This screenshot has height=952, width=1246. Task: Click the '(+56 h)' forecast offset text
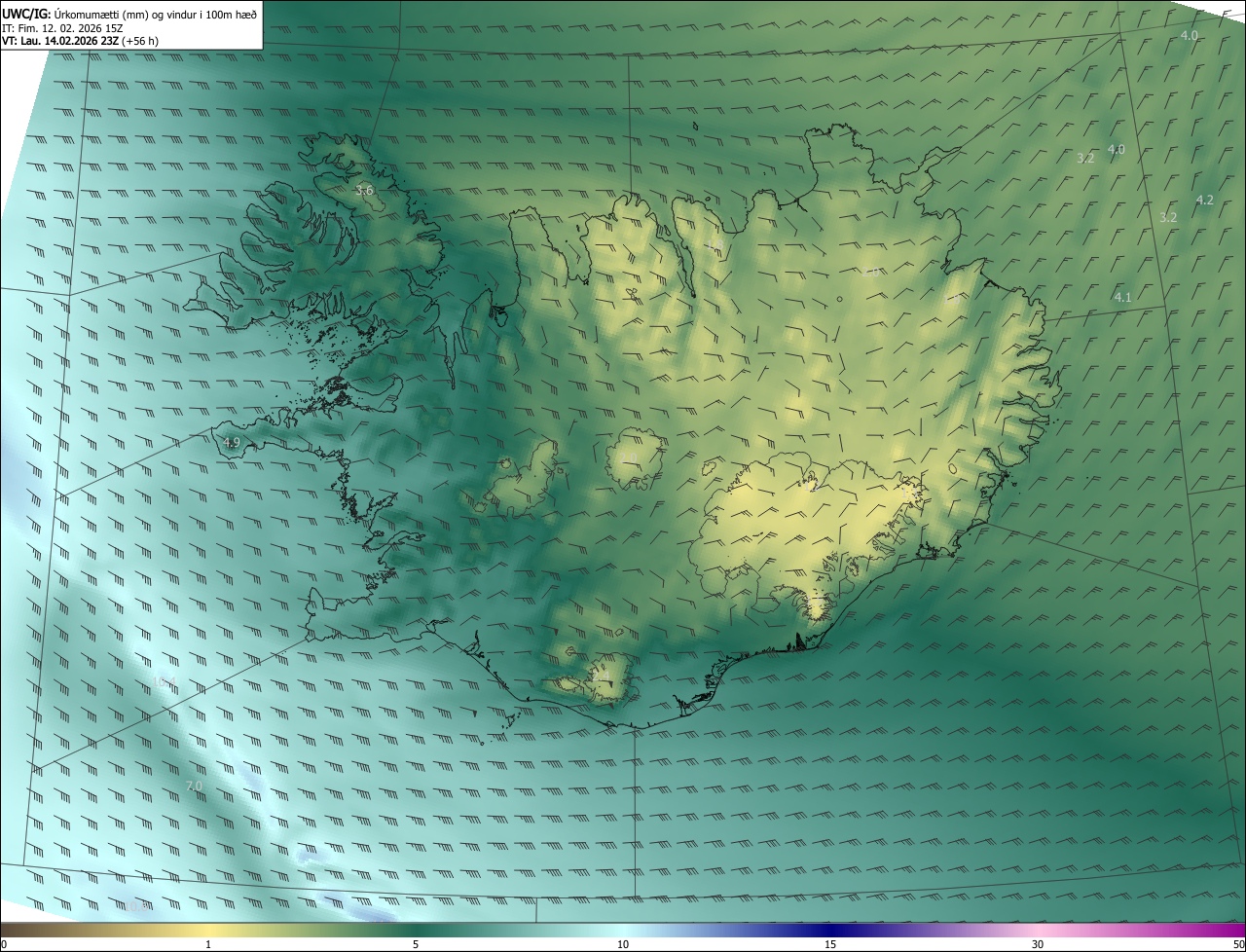tap(140, 41)
